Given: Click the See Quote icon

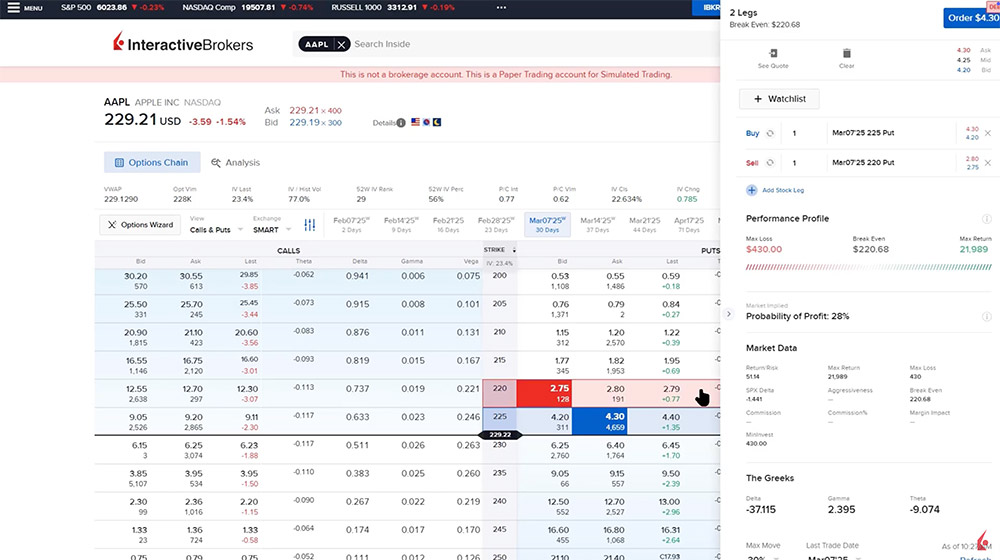Looking at the screenshot, I should [773, 53].
